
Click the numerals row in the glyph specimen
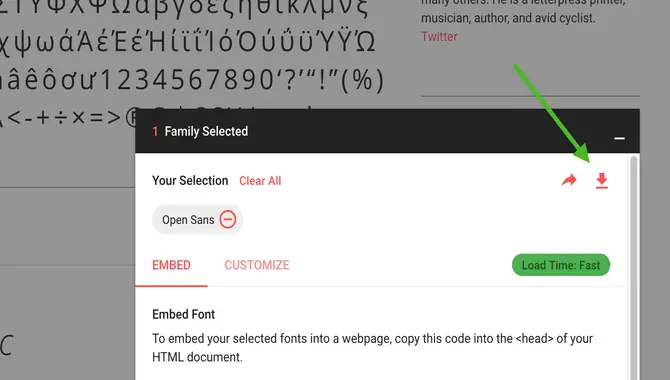pos(192,80)
